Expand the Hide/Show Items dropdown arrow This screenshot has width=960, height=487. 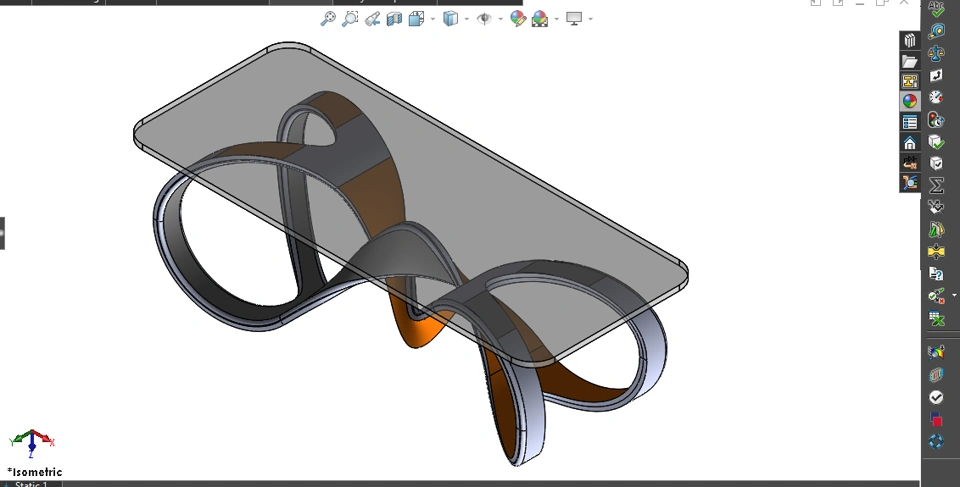[501, 19]
